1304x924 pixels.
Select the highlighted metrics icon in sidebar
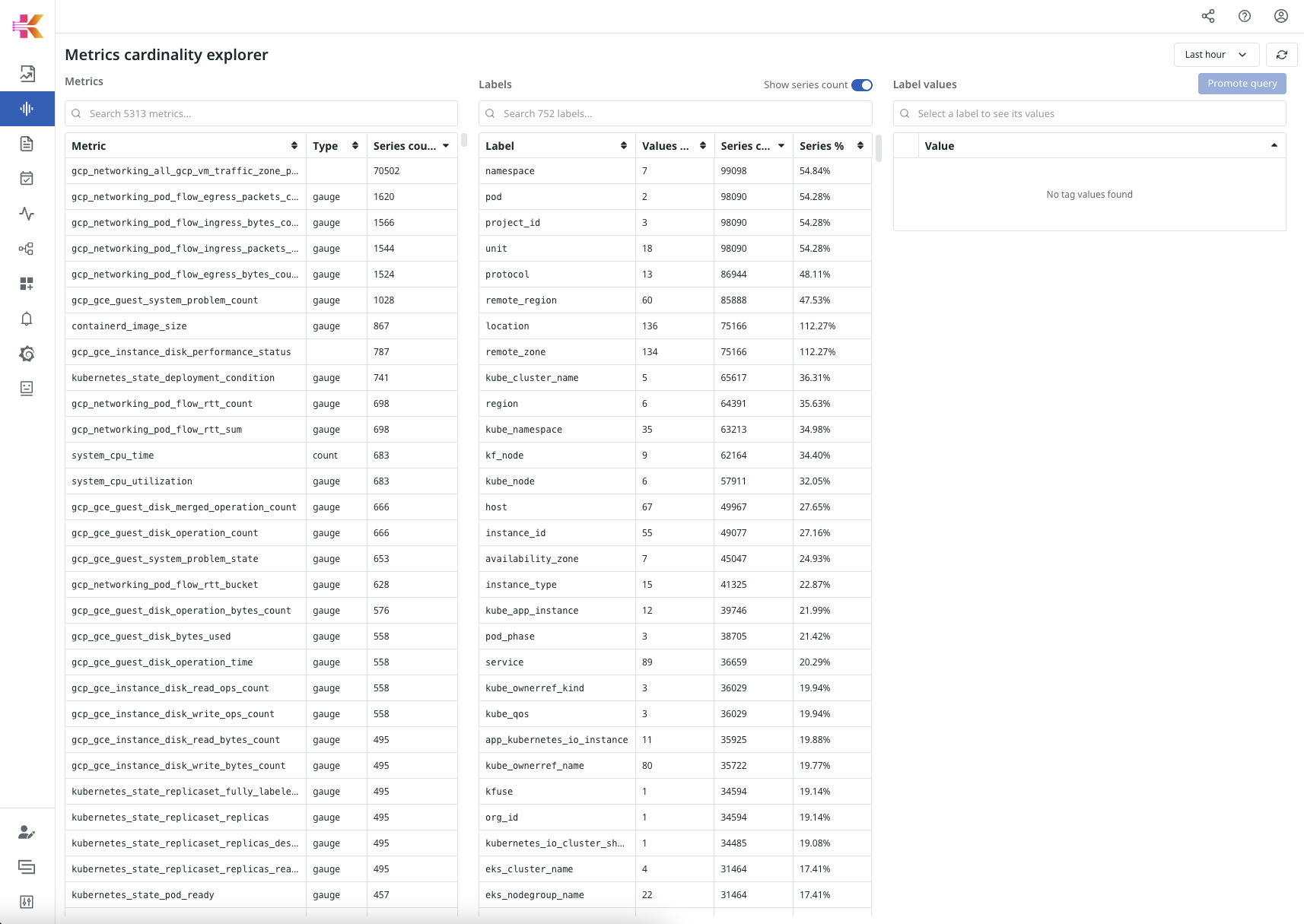(x=27, y=109)
